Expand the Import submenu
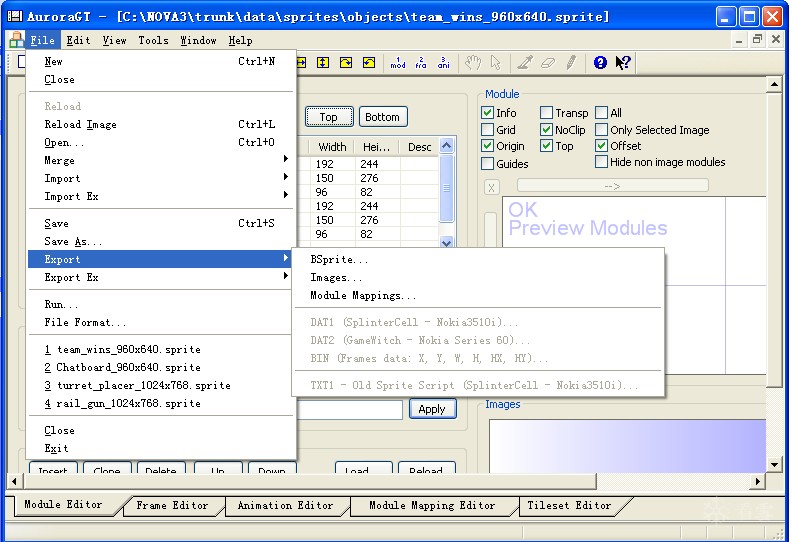The height and width of the screenshot is (542, 792). coord(161,178)
